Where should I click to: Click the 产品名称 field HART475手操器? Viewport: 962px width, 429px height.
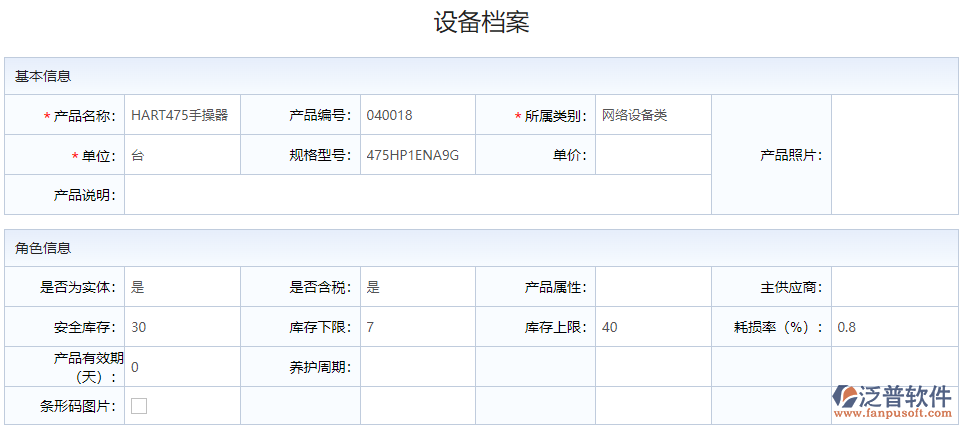click(182, 115)
